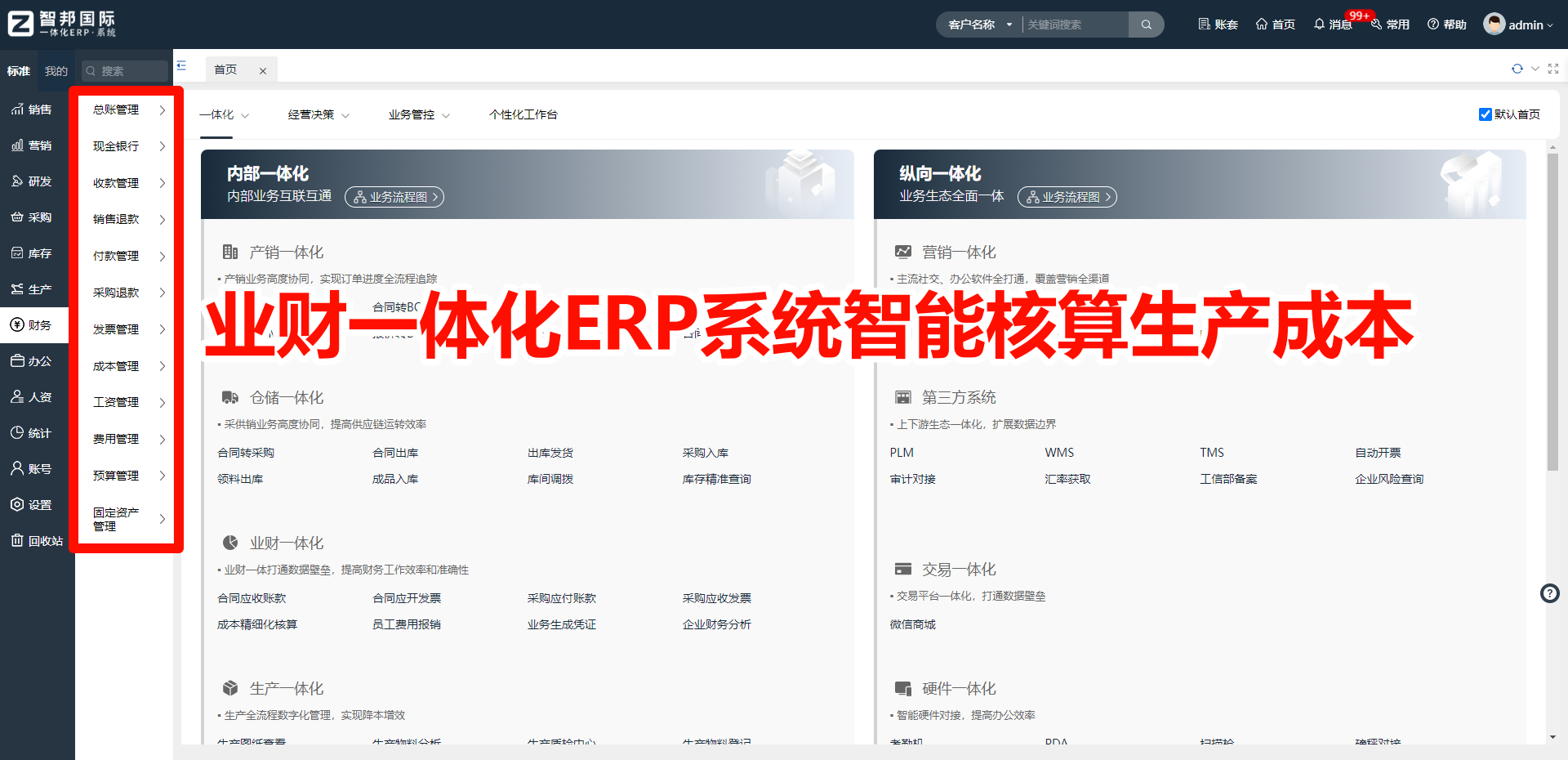Image resolution: width=1568 pixels, height=760 pixels.
Task: Click the 关键词搜索 input field
Action: 1075,25
